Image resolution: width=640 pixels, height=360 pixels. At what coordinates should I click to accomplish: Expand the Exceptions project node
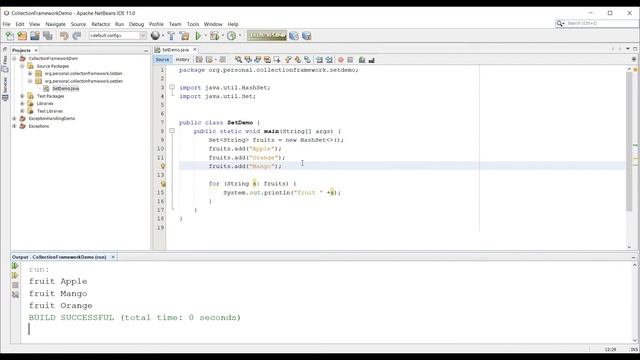[x=14, y=126]
